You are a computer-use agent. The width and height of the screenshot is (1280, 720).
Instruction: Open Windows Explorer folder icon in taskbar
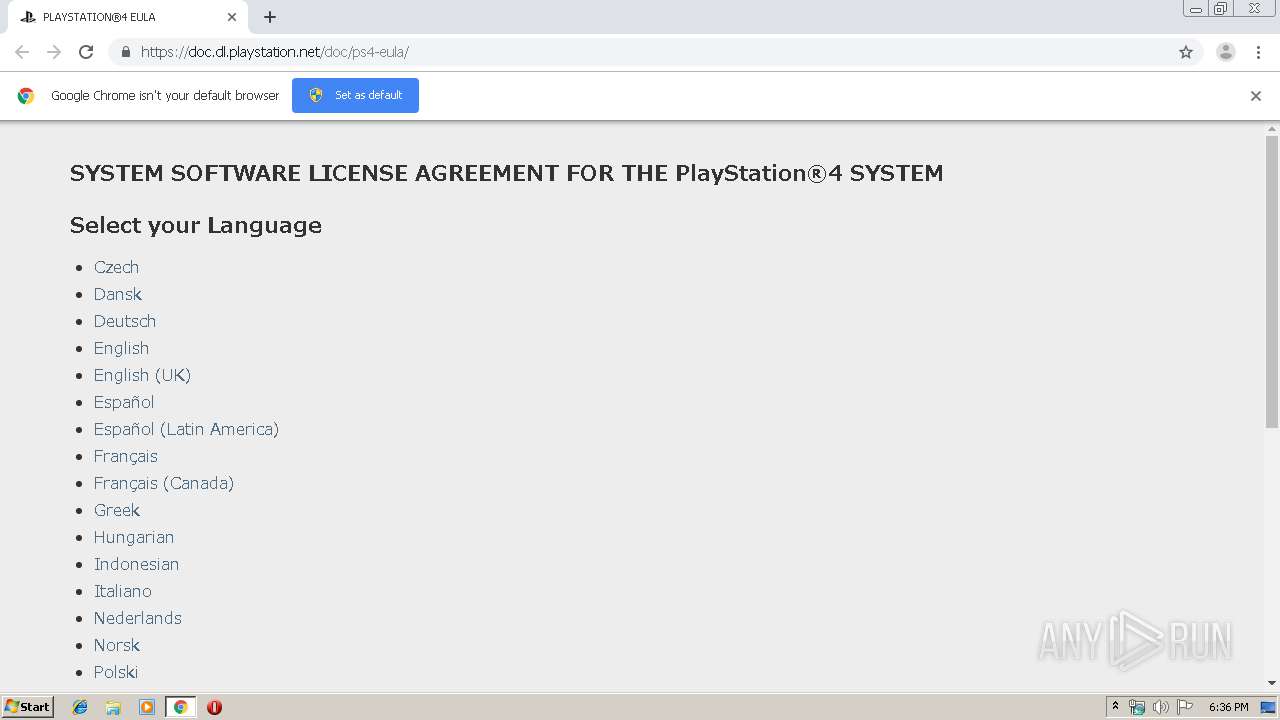[113, 707]
